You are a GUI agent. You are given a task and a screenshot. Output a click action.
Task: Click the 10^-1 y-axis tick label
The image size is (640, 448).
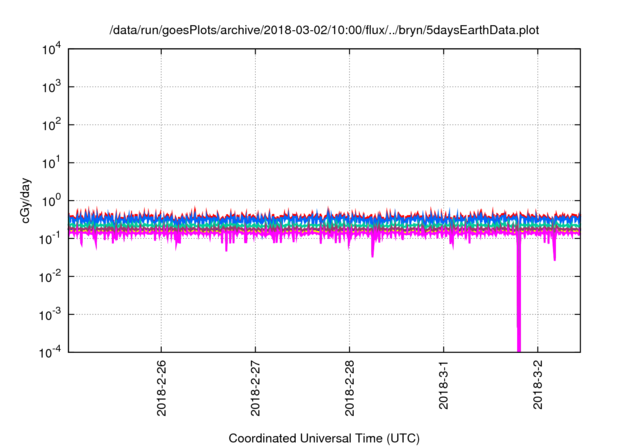(50, 239)
